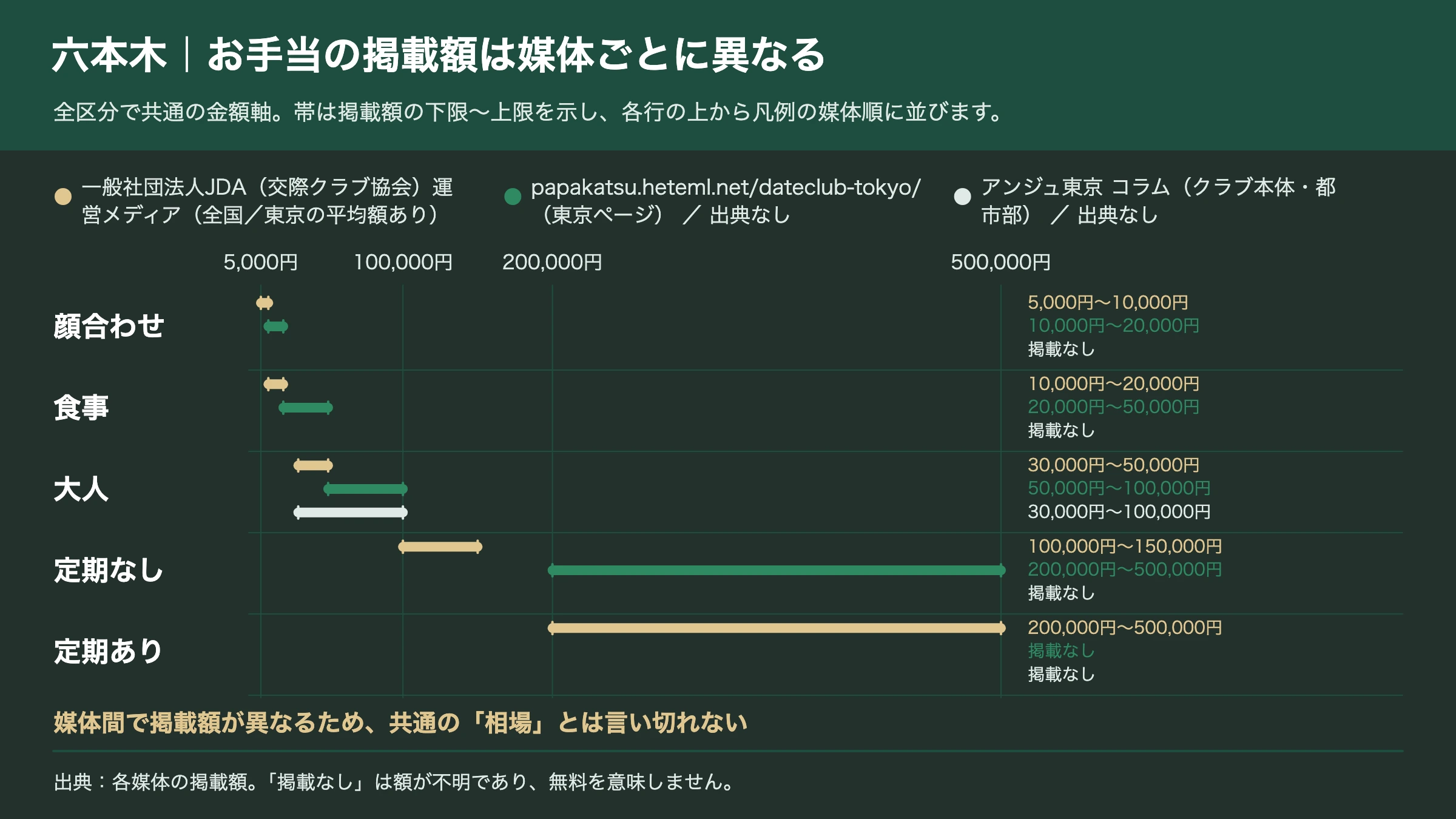Click the beige bar in 食事 row
This screenshot has height=819, width=1456.
pos(275,384)
